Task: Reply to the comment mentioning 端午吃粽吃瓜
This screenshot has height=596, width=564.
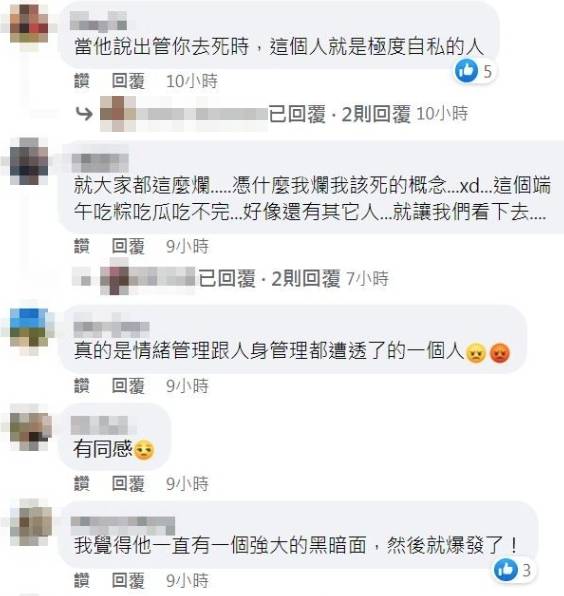Action: tap(128, 246)
